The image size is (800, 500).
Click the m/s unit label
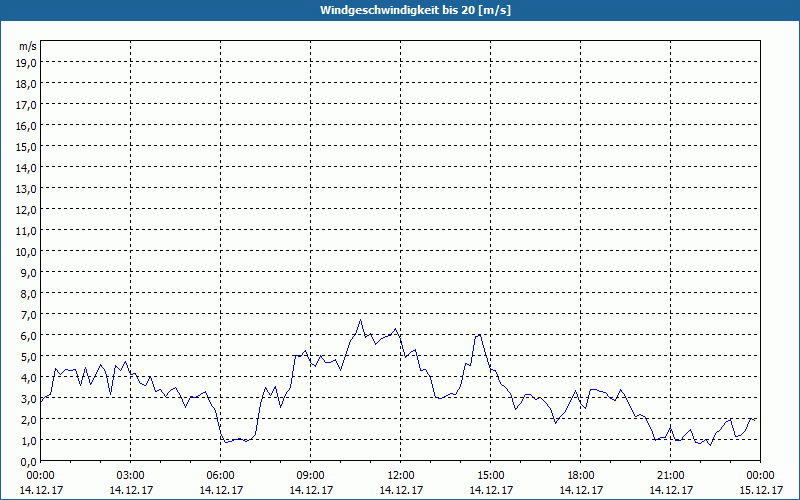28,46
